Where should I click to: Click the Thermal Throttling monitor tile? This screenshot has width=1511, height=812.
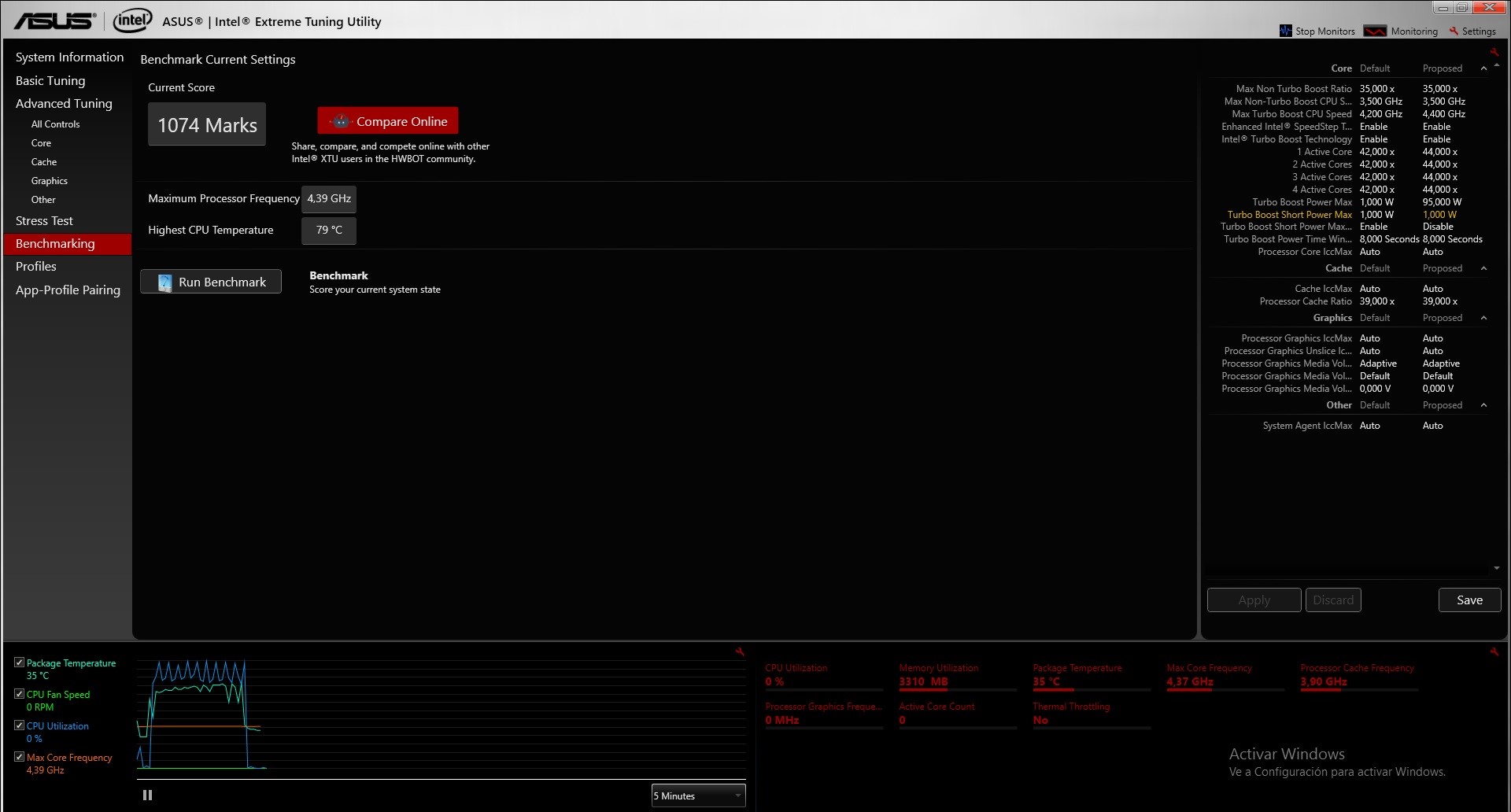1092,714
